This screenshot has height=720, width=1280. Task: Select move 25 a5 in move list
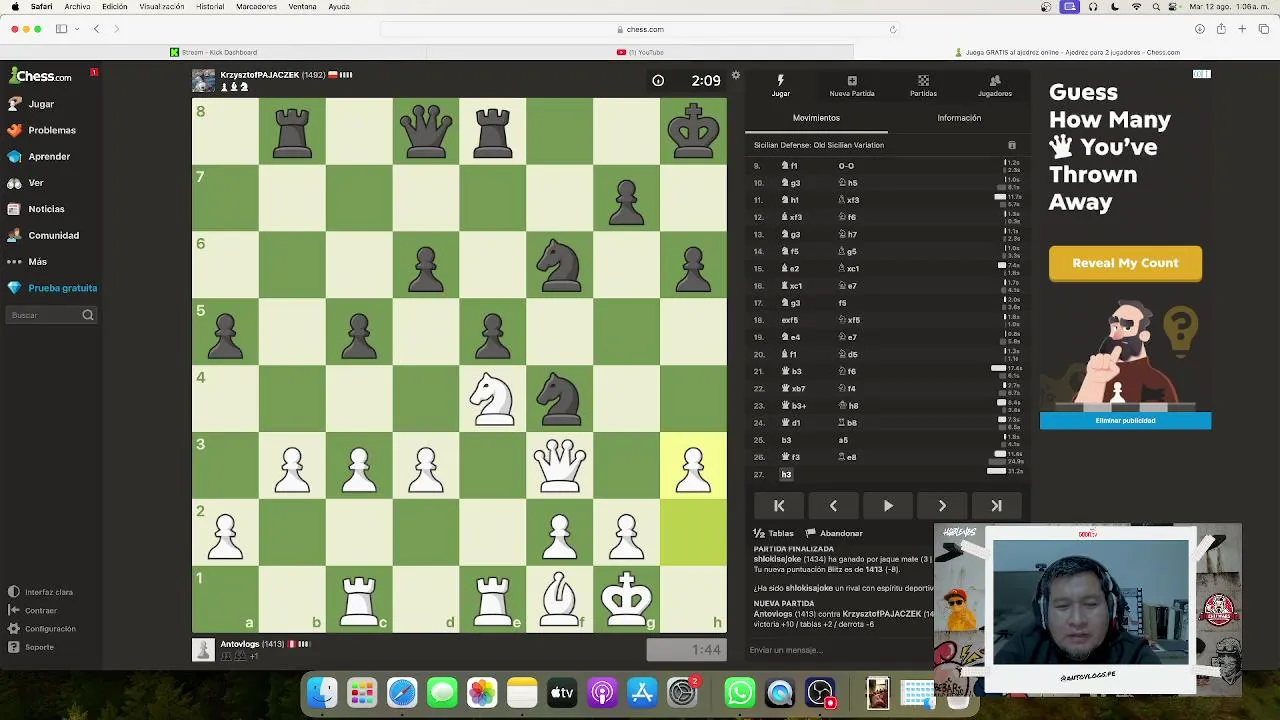843,440
